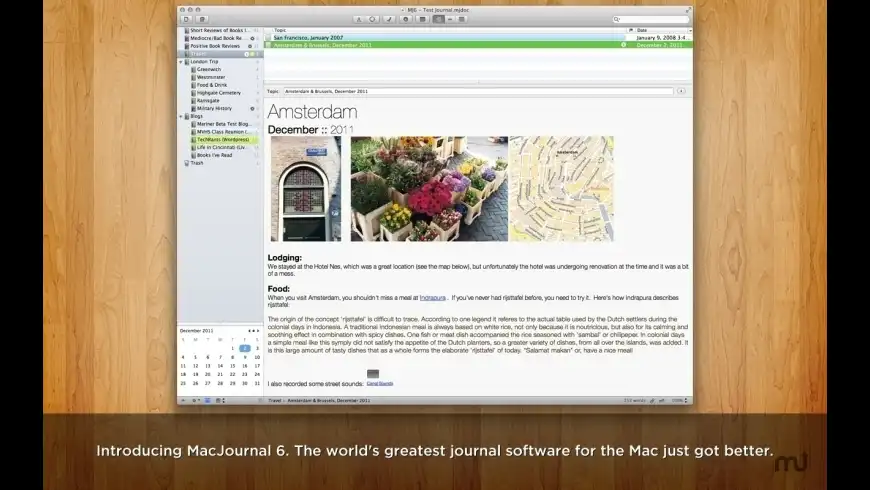870x490 pixels.
Task: Click the doorway photo thumbnail
Action: (x=306, y=189)
